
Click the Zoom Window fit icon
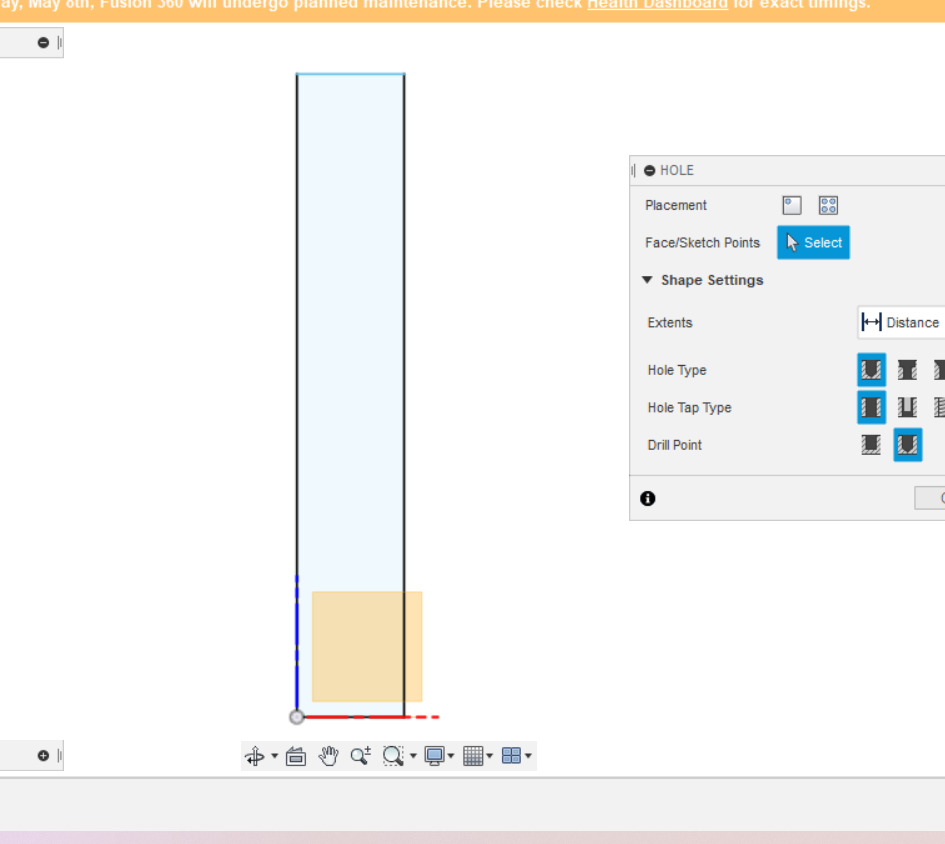pos(394,755)
